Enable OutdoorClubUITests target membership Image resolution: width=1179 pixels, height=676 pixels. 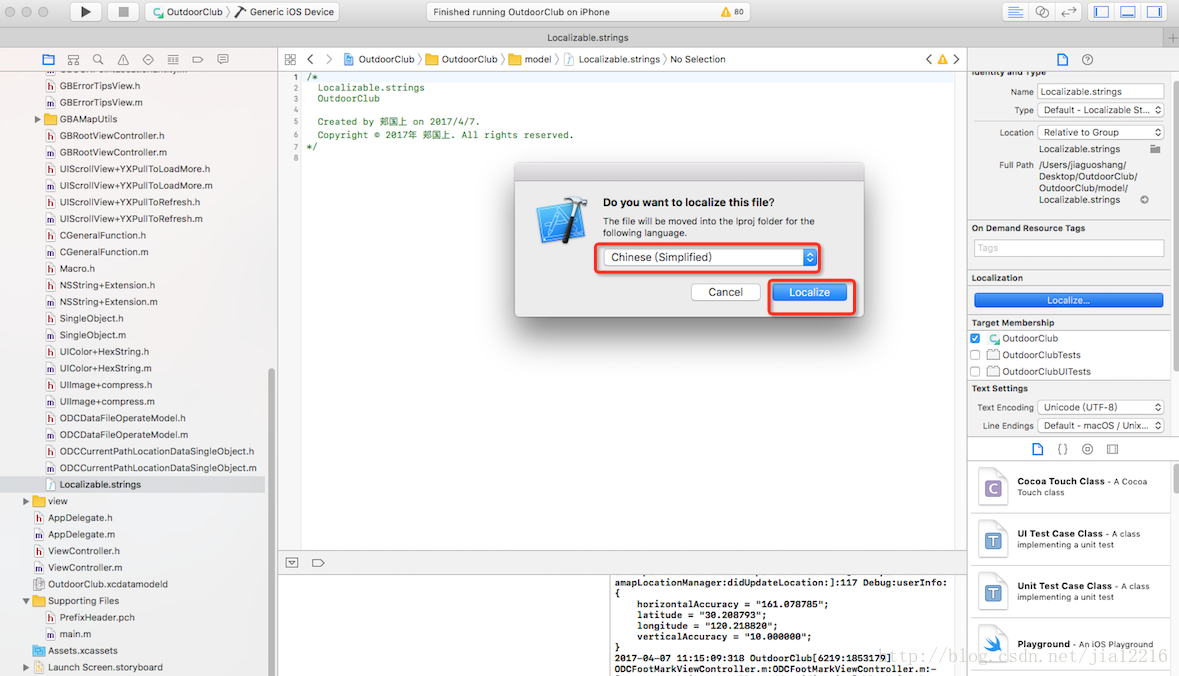pos(975,371)
